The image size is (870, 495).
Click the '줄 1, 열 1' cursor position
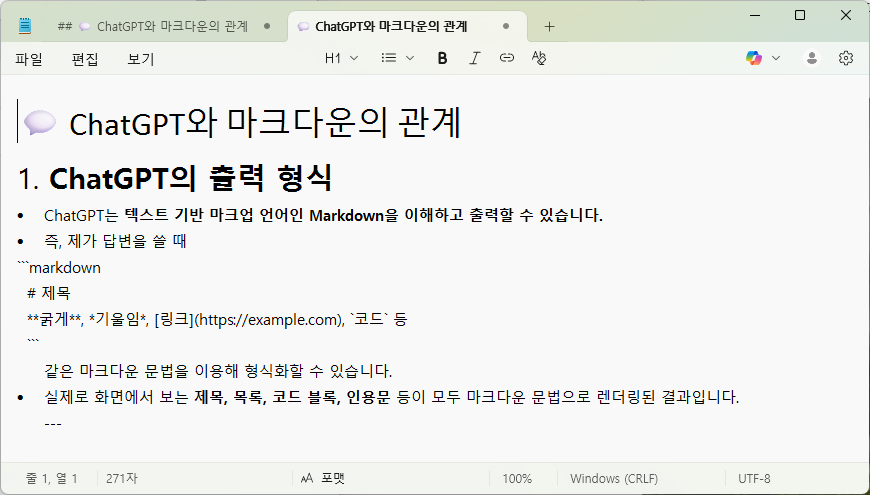coord(52,478)
